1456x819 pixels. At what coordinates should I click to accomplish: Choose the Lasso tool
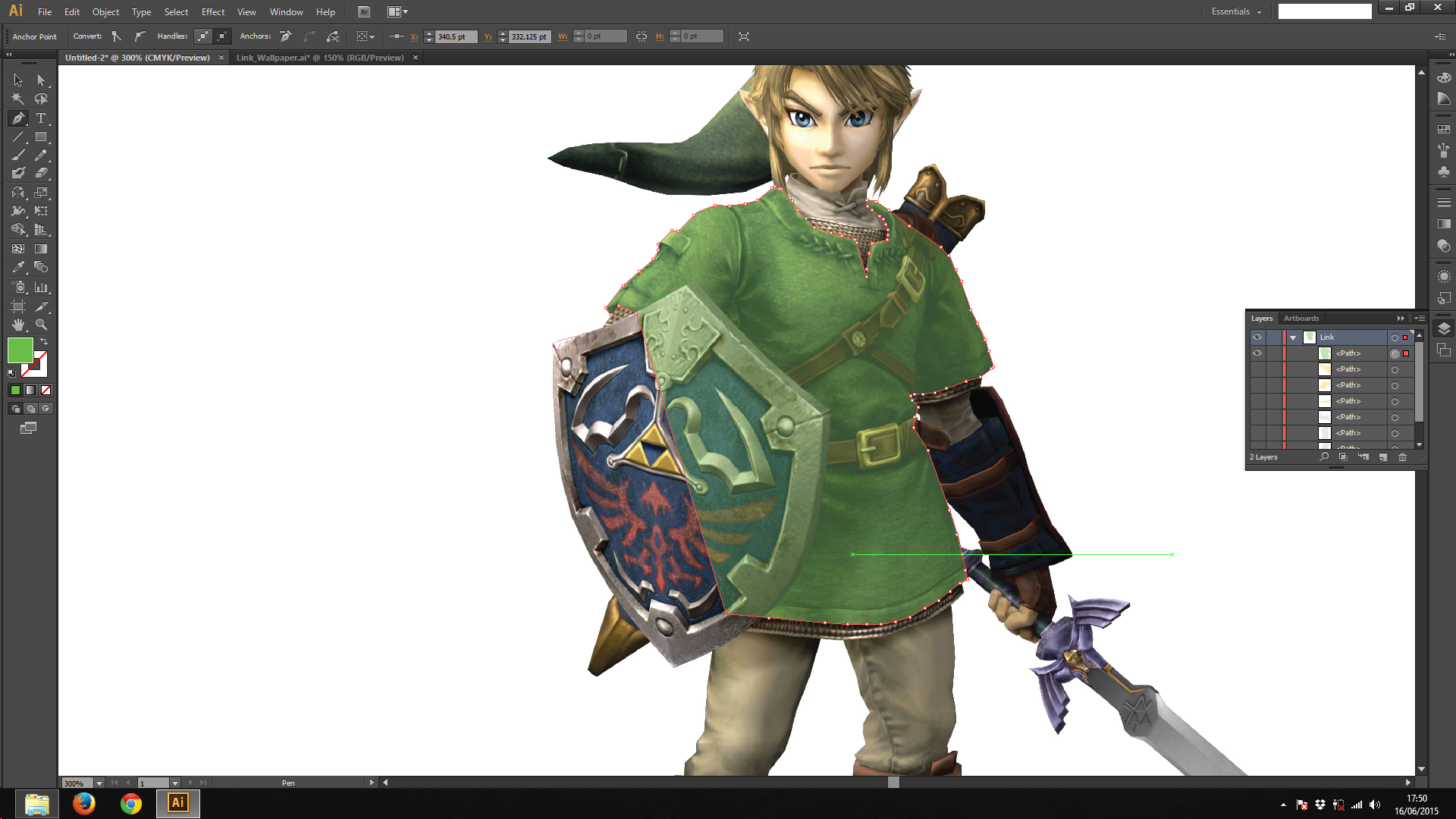point(41,99)
